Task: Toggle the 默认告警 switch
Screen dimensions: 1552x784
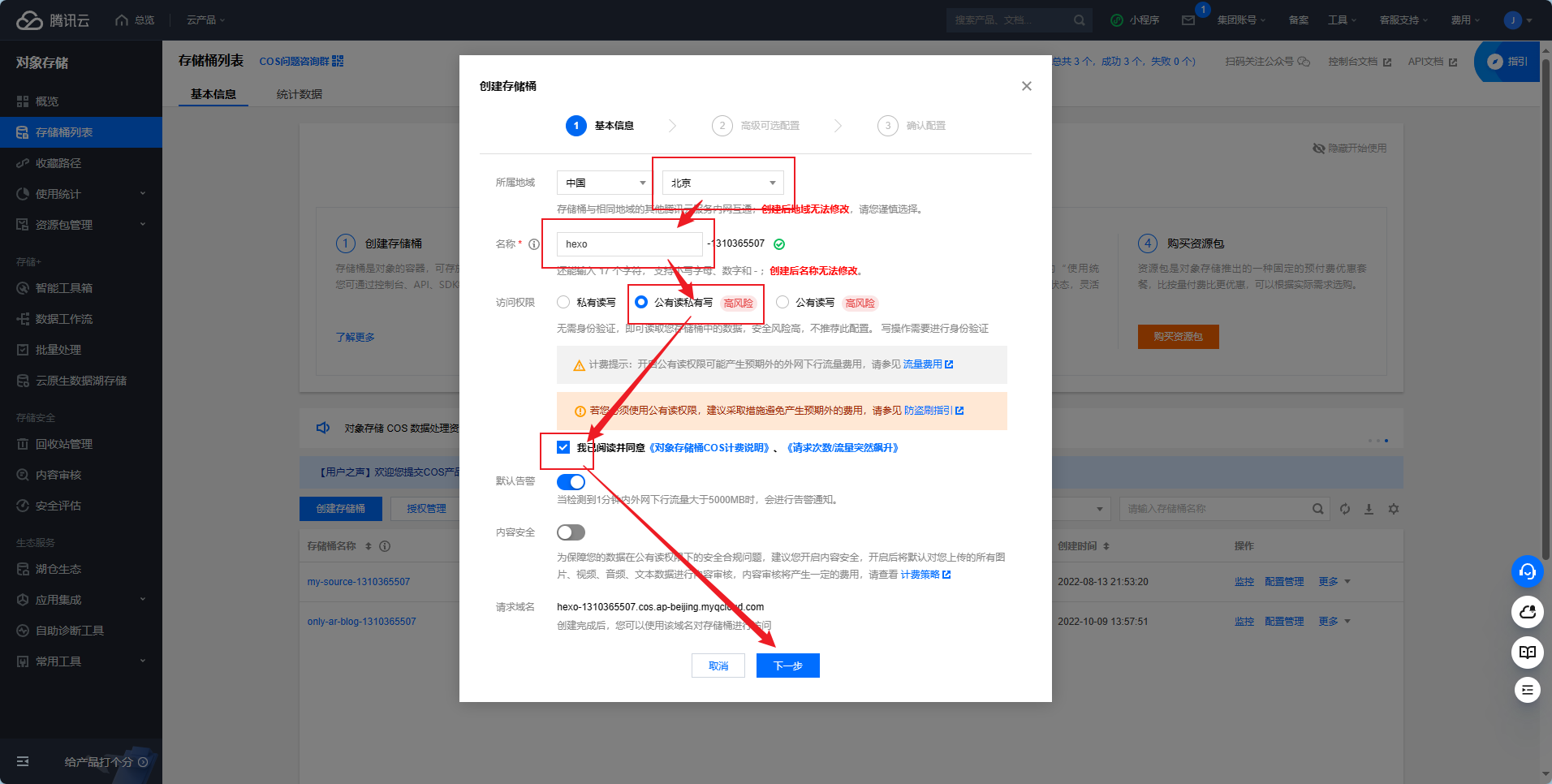Action: (571, 482)
